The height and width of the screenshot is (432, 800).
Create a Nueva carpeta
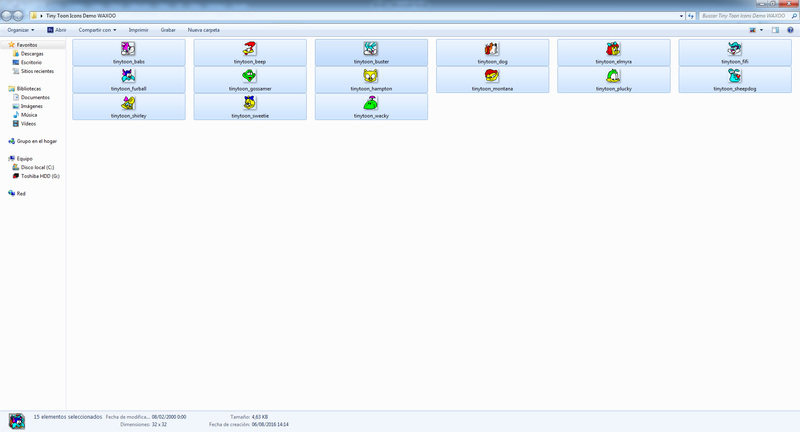[x=204, y=30]
